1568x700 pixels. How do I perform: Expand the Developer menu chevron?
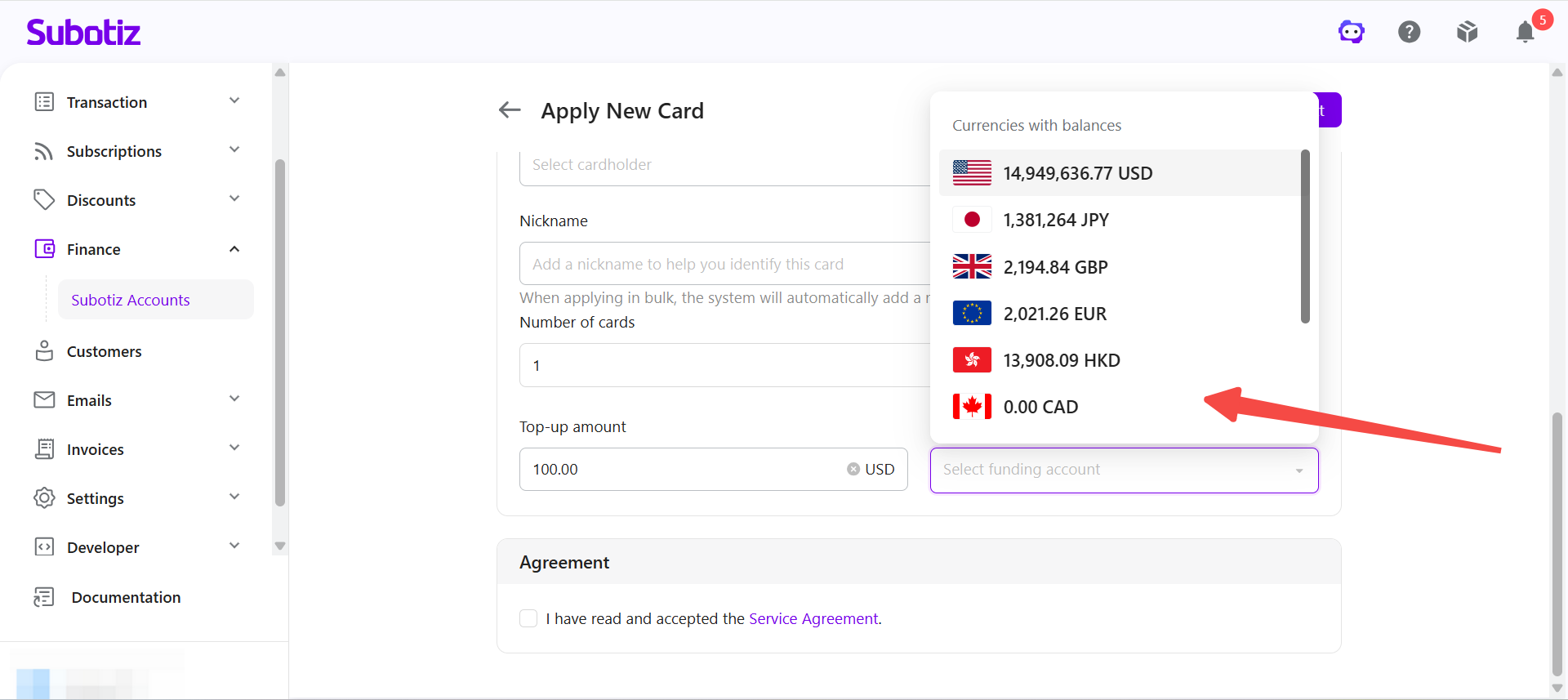pyautogui.click(x=234, y=546)
